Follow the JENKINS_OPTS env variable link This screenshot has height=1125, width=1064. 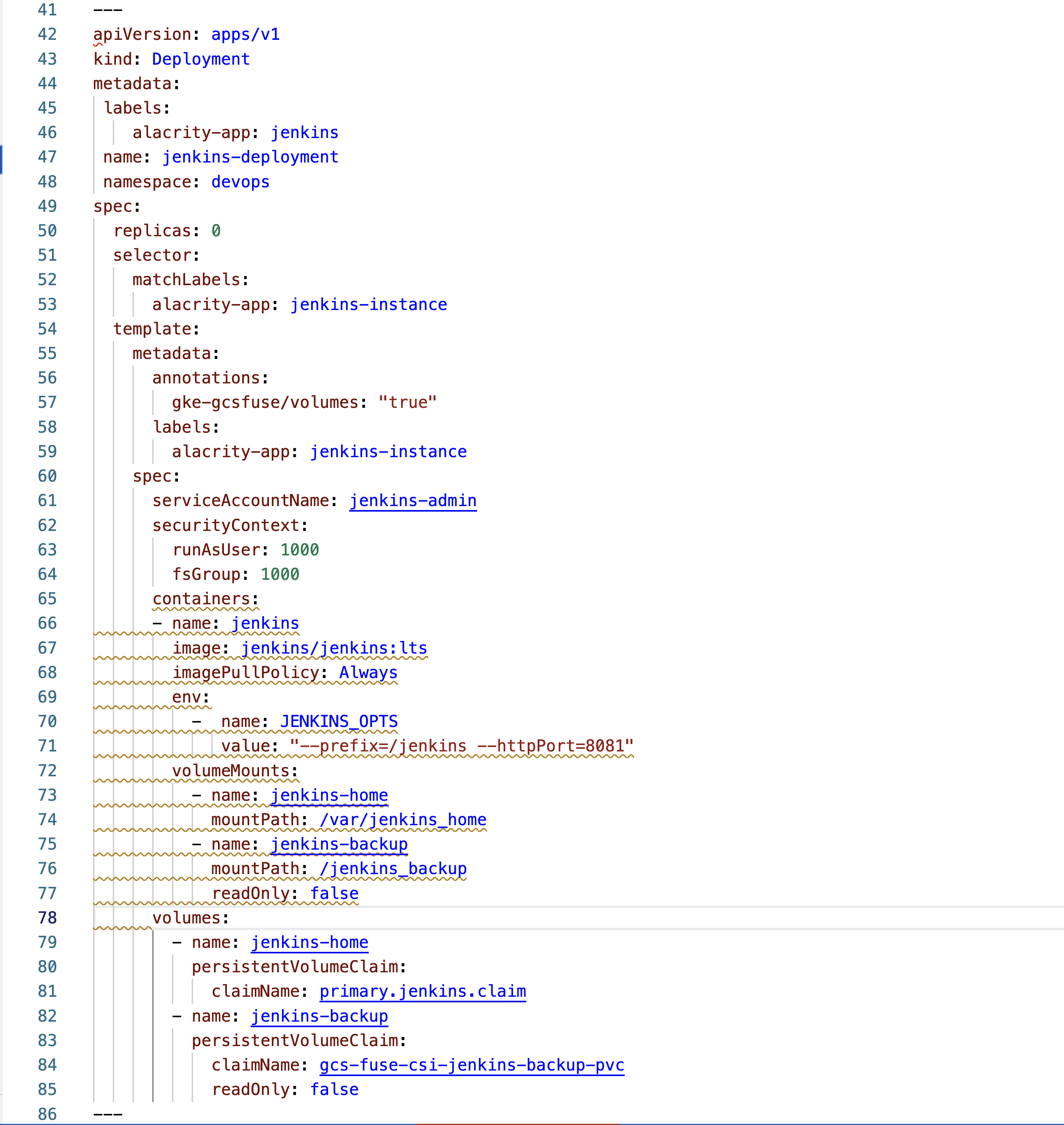coord(339,721)
